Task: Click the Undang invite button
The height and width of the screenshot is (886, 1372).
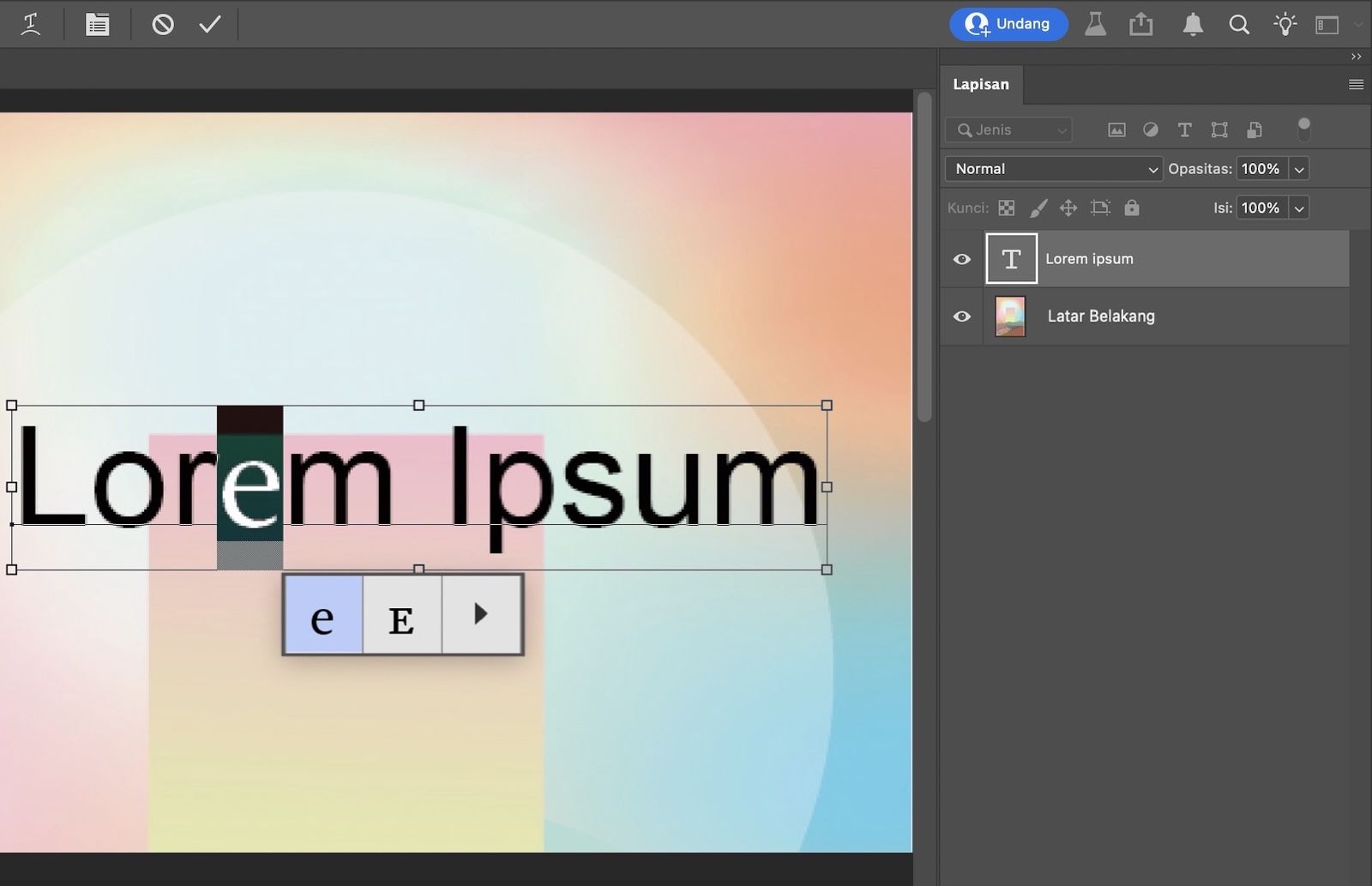Action: click(1008, 24)
